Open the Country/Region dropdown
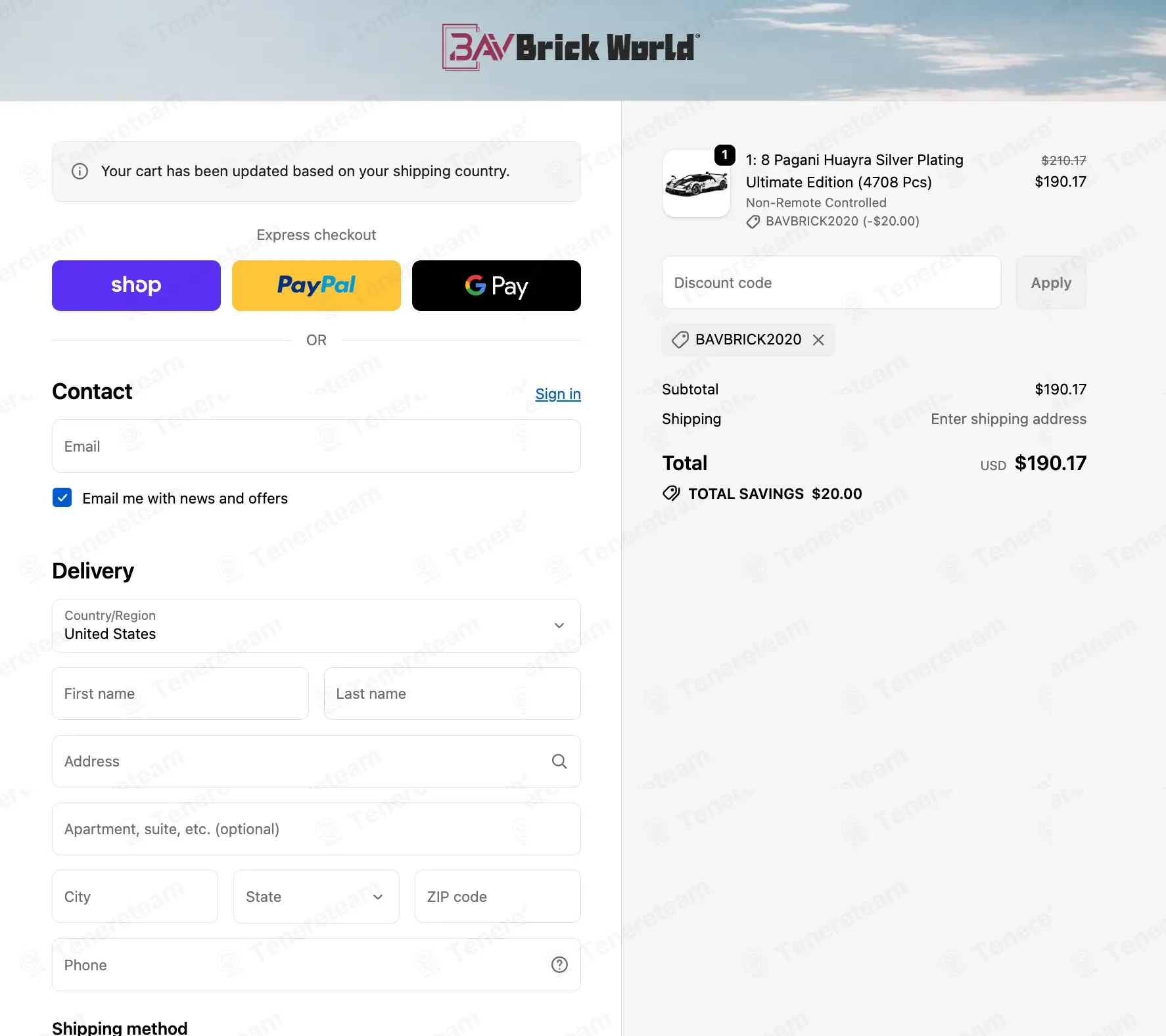1166x1036 pixels. [x=316, y=626]
